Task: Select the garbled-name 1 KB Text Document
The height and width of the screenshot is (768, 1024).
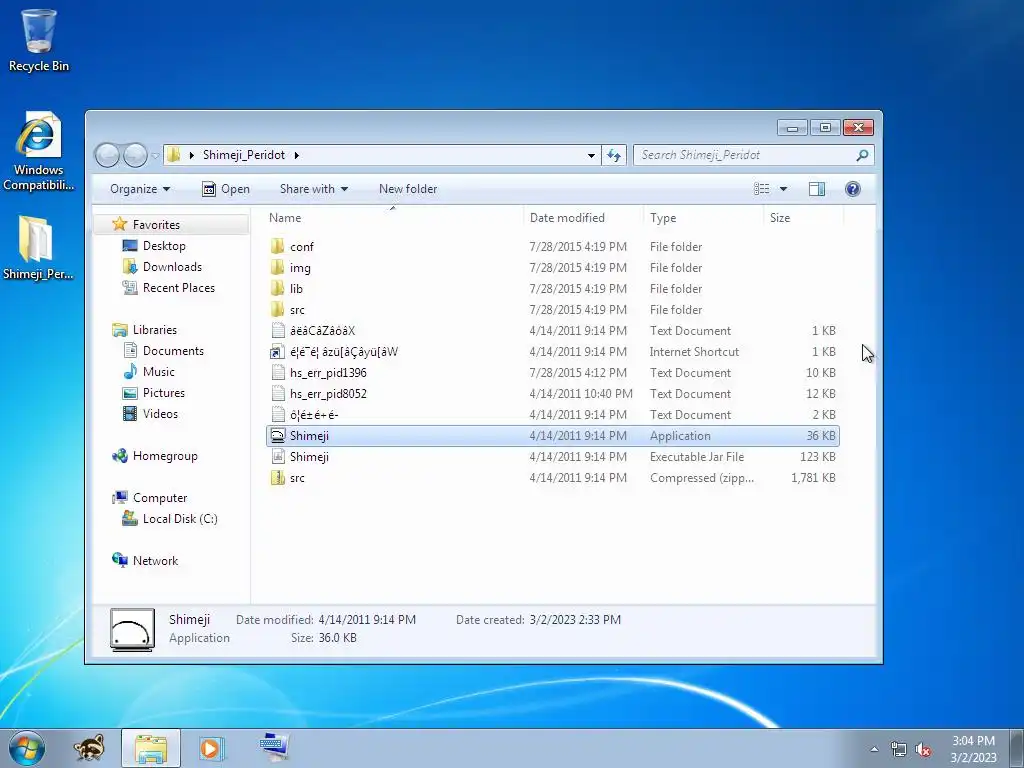Action: 552,330
